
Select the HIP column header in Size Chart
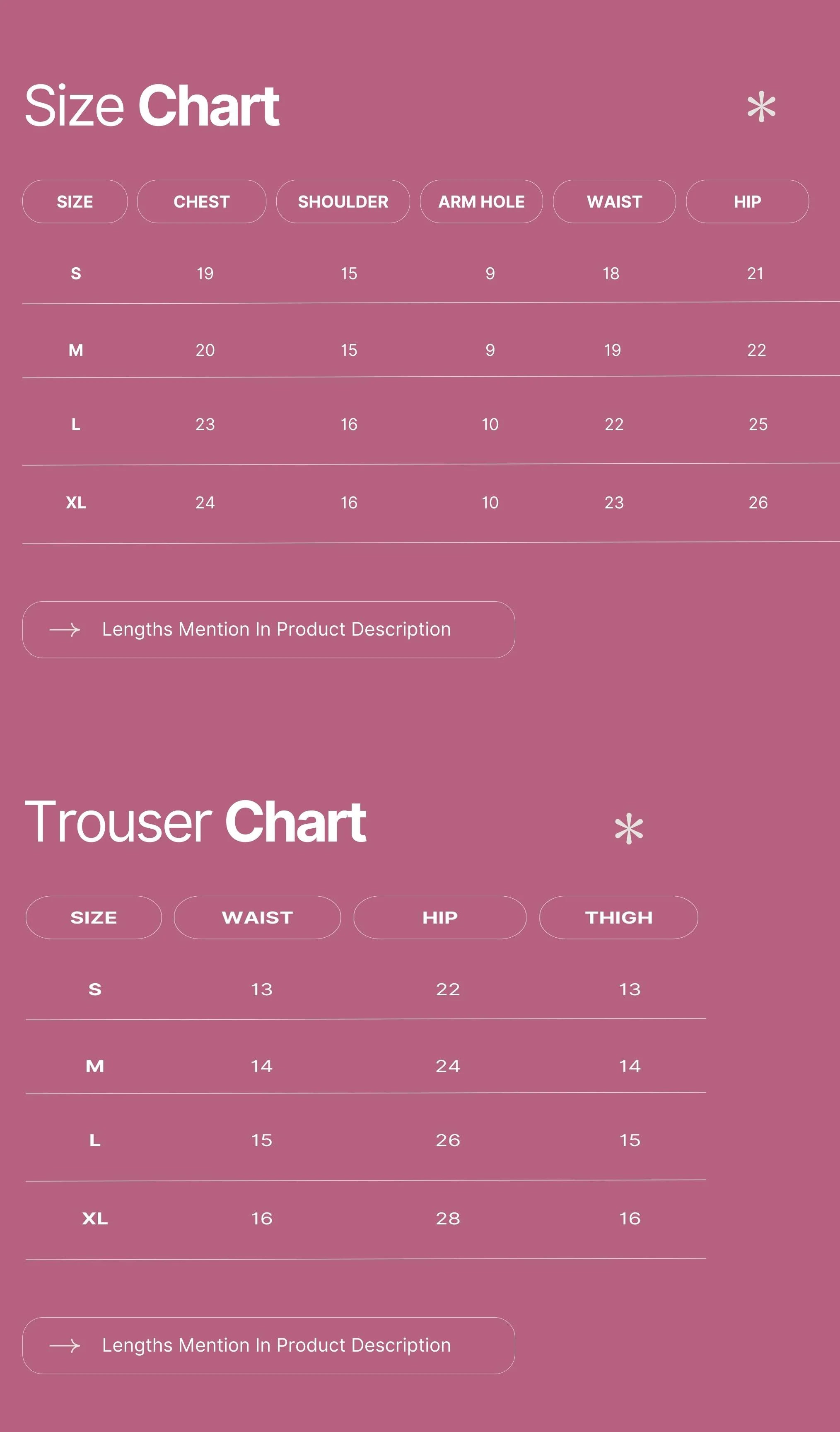click(748, 201)
